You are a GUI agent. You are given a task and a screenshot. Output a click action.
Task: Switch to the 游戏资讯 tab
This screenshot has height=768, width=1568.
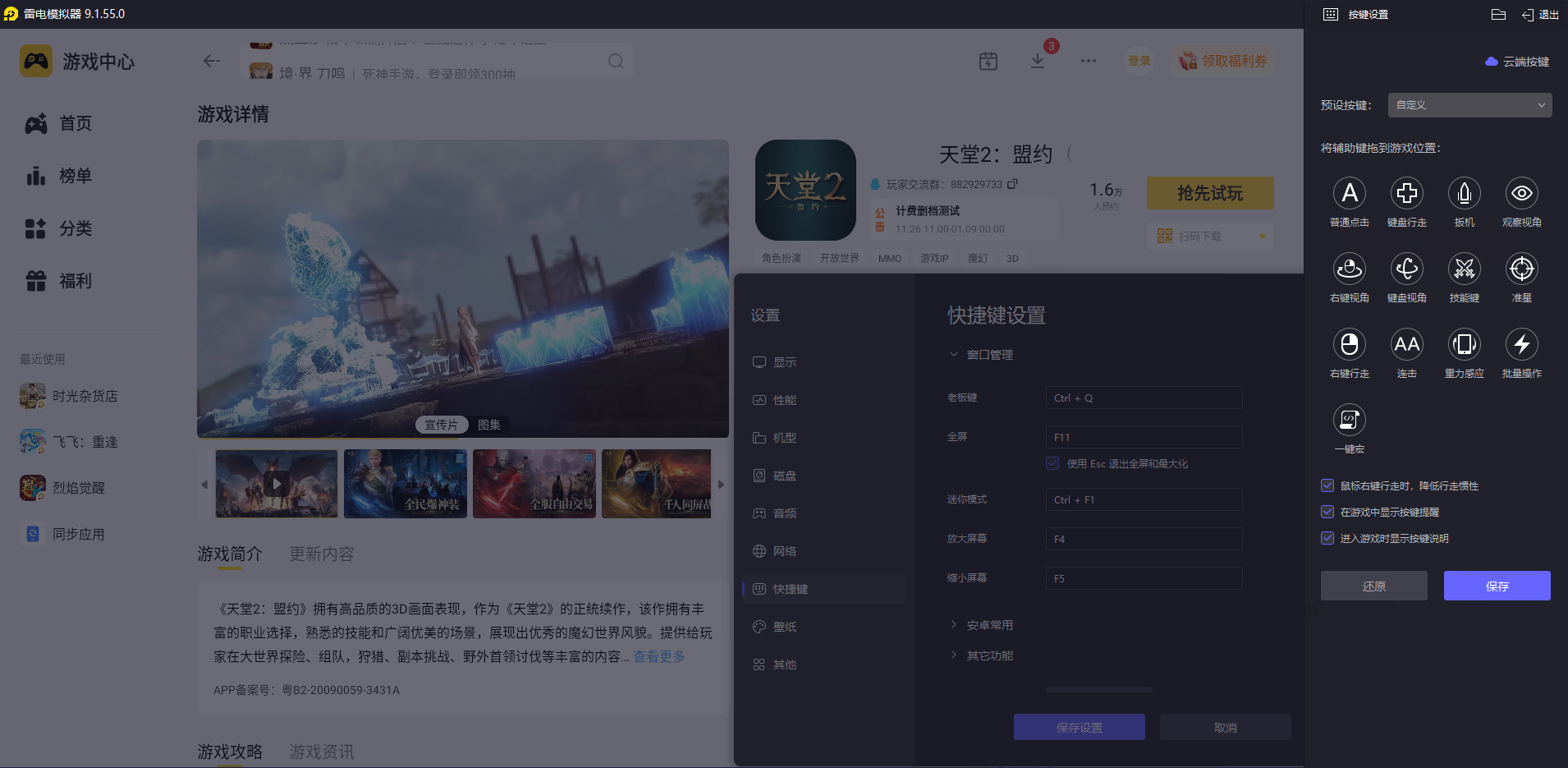tap(322, 752)
